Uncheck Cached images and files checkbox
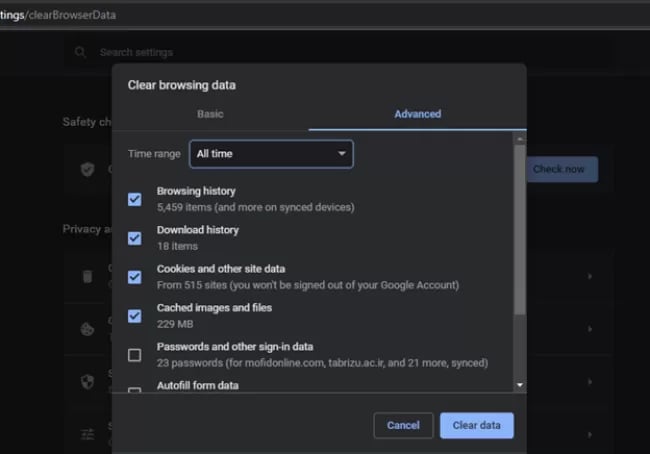Viewport: 650px width, 454px height. coord(134,316)
